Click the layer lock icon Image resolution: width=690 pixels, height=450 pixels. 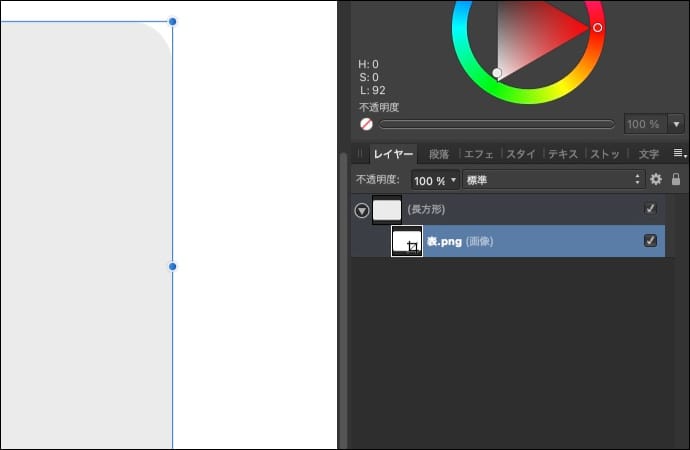point(676,180)
